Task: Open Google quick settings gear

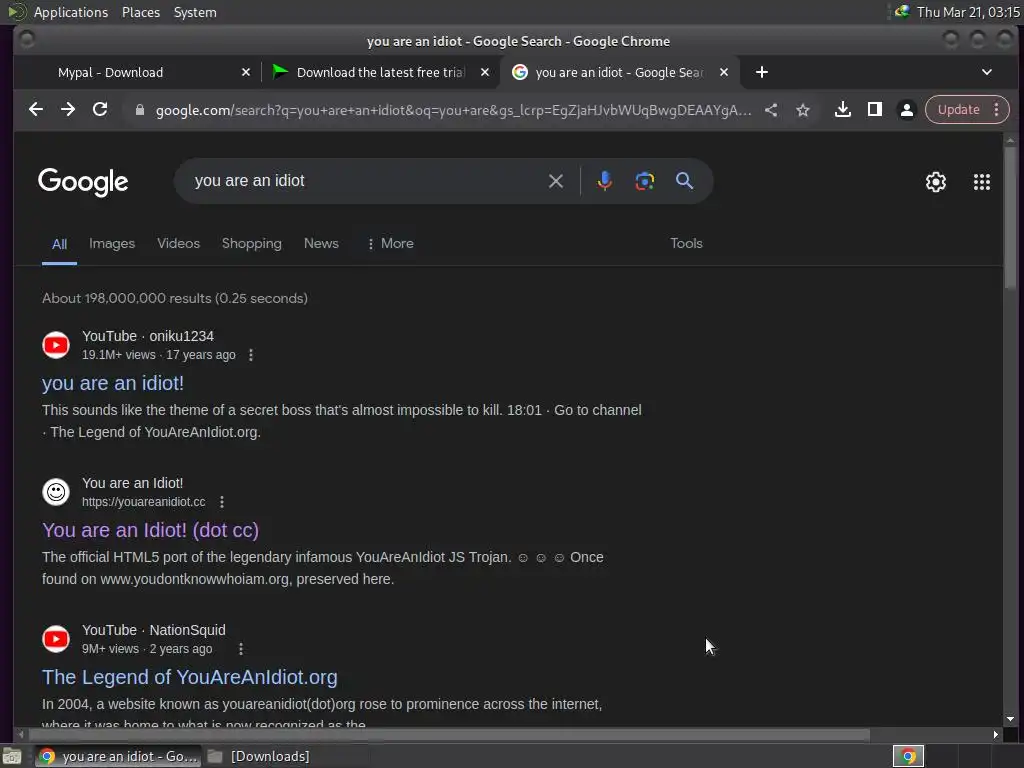Action: point(936,182)
